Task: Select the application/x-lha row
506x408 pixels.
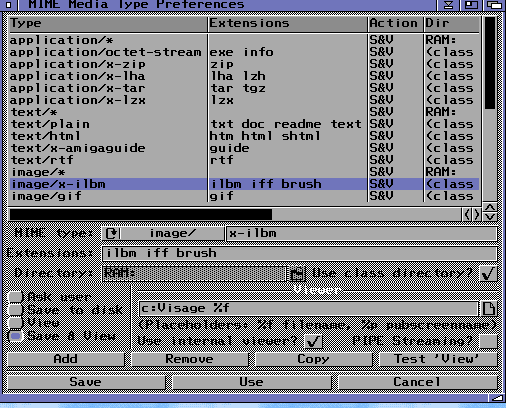Action: (x=244, y=76)
